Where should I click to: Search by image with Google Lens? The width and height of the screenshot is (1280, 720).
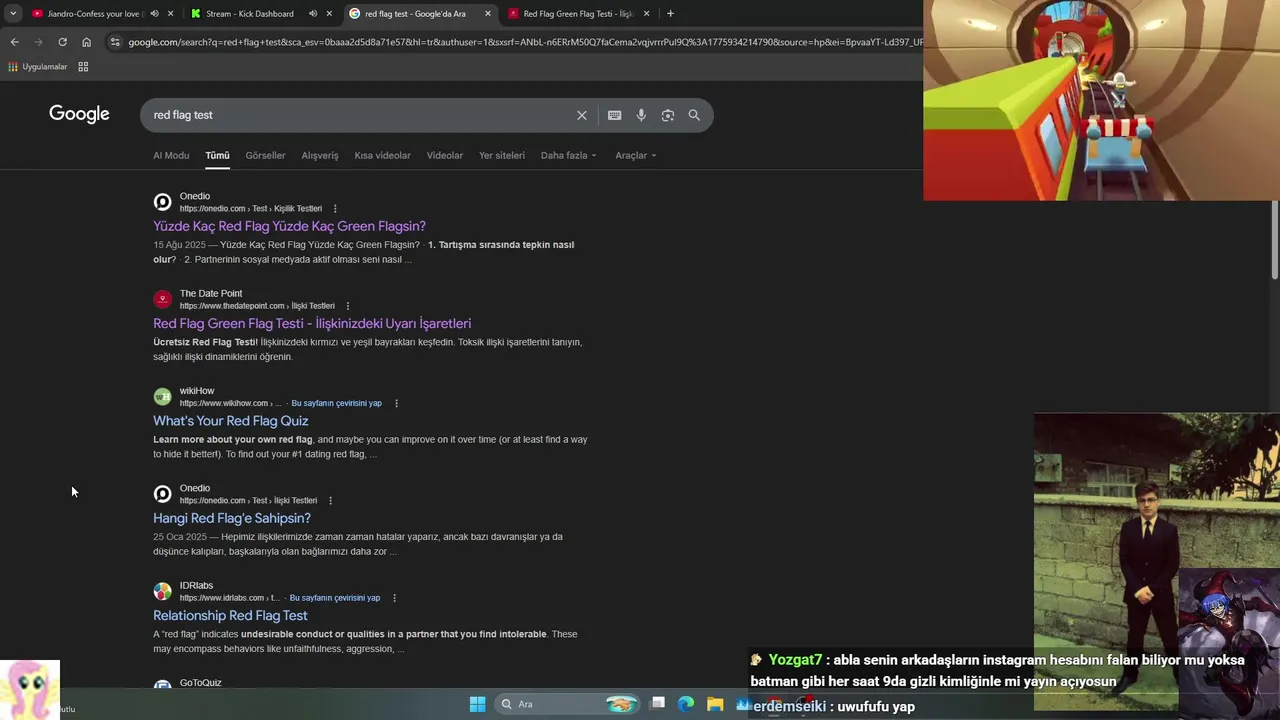coord(668,115)
